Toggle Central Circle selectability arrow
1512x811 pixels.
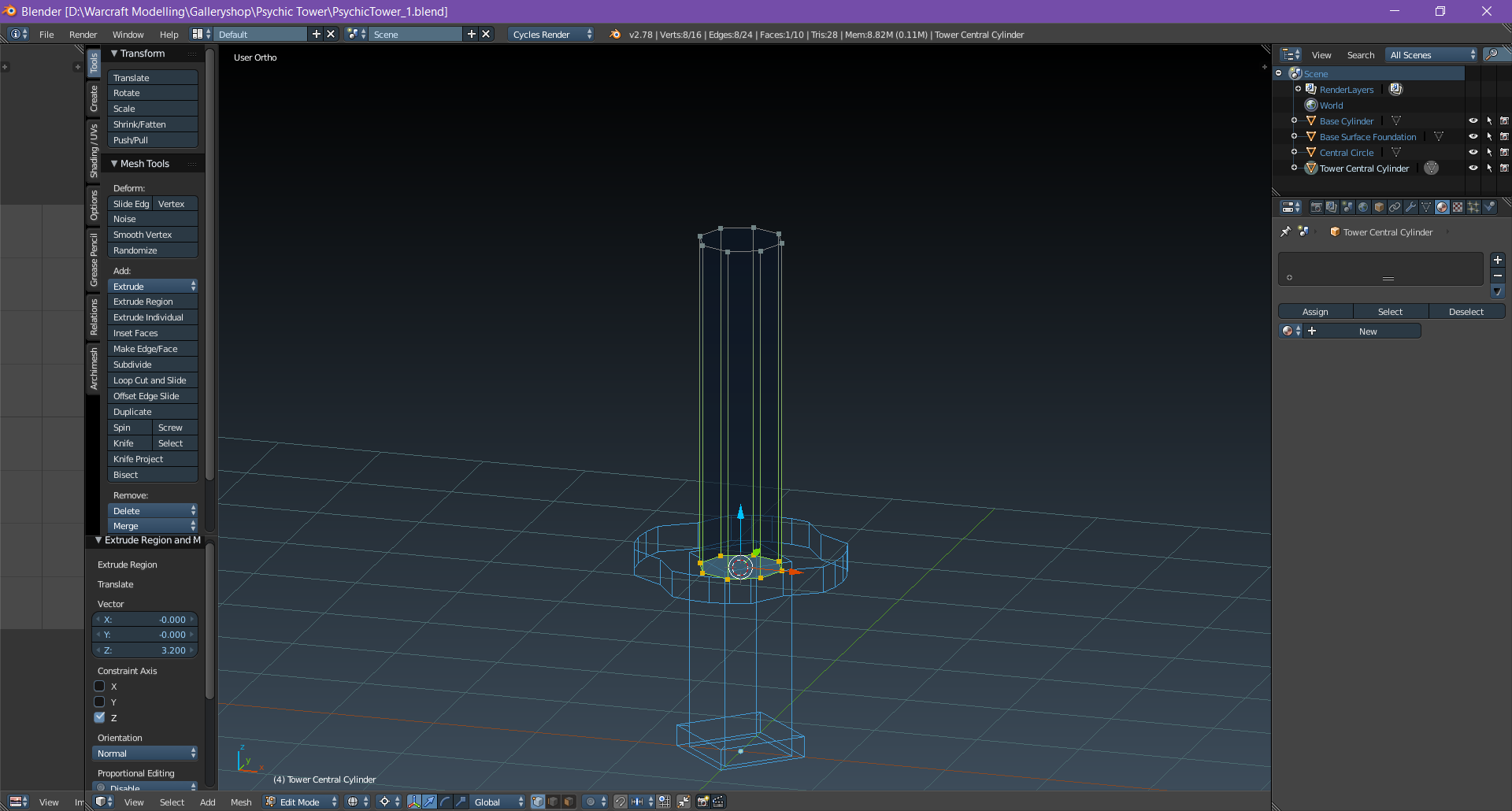pyautogui.click(x=1489, y=152)
